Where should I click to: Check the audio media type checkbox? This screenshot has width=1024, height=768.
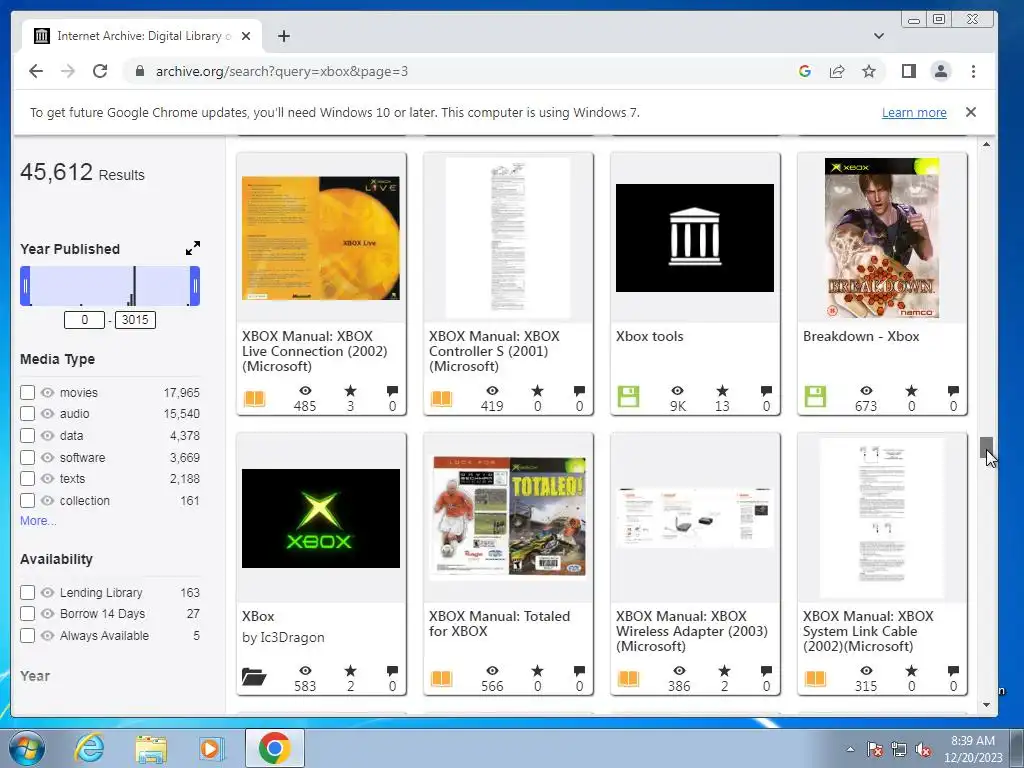tap(27, 413)
